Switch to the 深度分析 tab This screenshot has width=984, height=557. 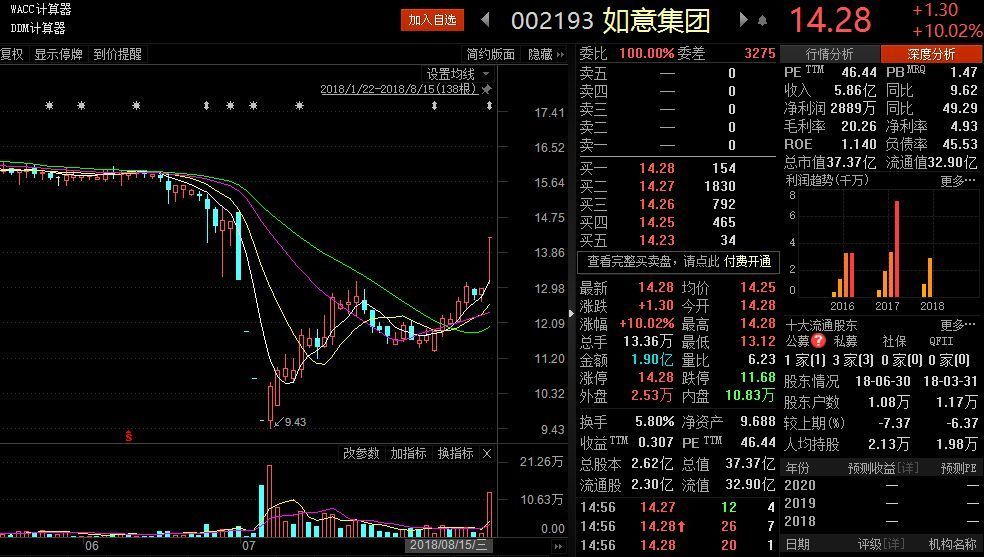931,54
